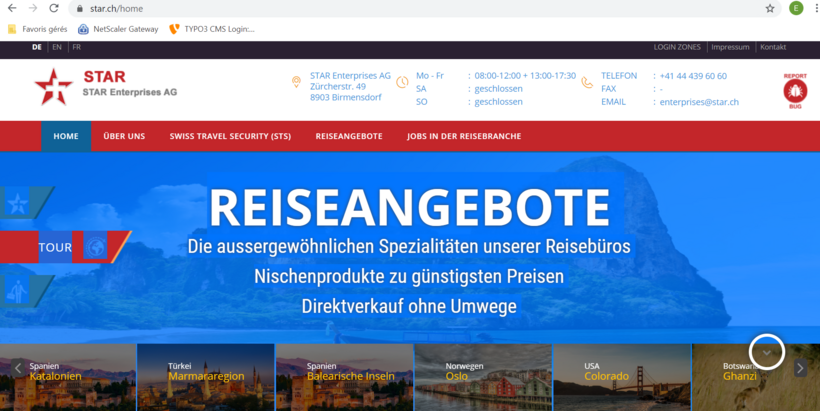Click the star icon on left sidebar
Image resolution: width=820 pixels, height=411 pixels.
18,203
